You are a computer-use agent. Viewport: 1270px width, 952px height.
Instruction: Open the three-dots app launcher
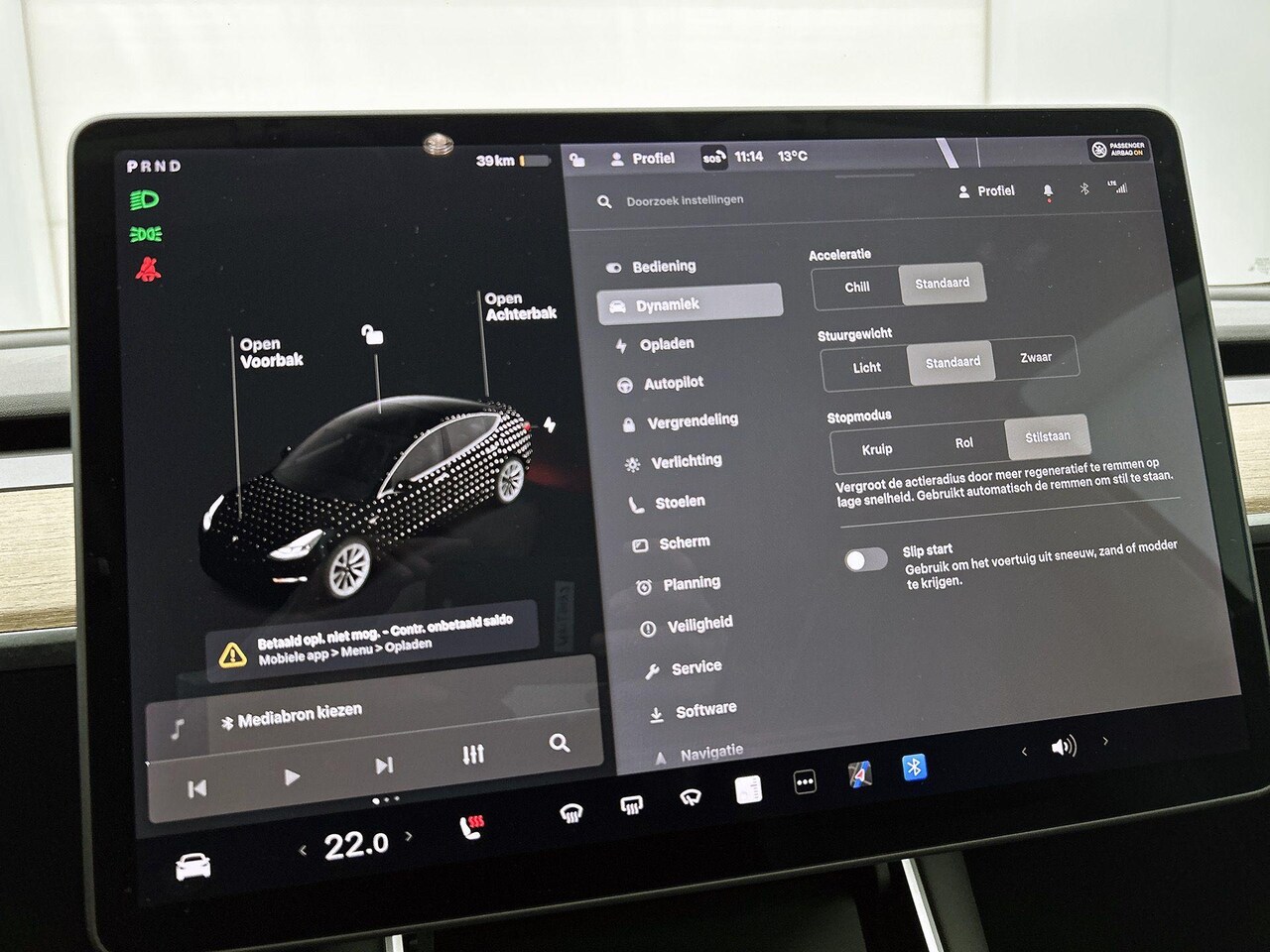click(805, 783)
